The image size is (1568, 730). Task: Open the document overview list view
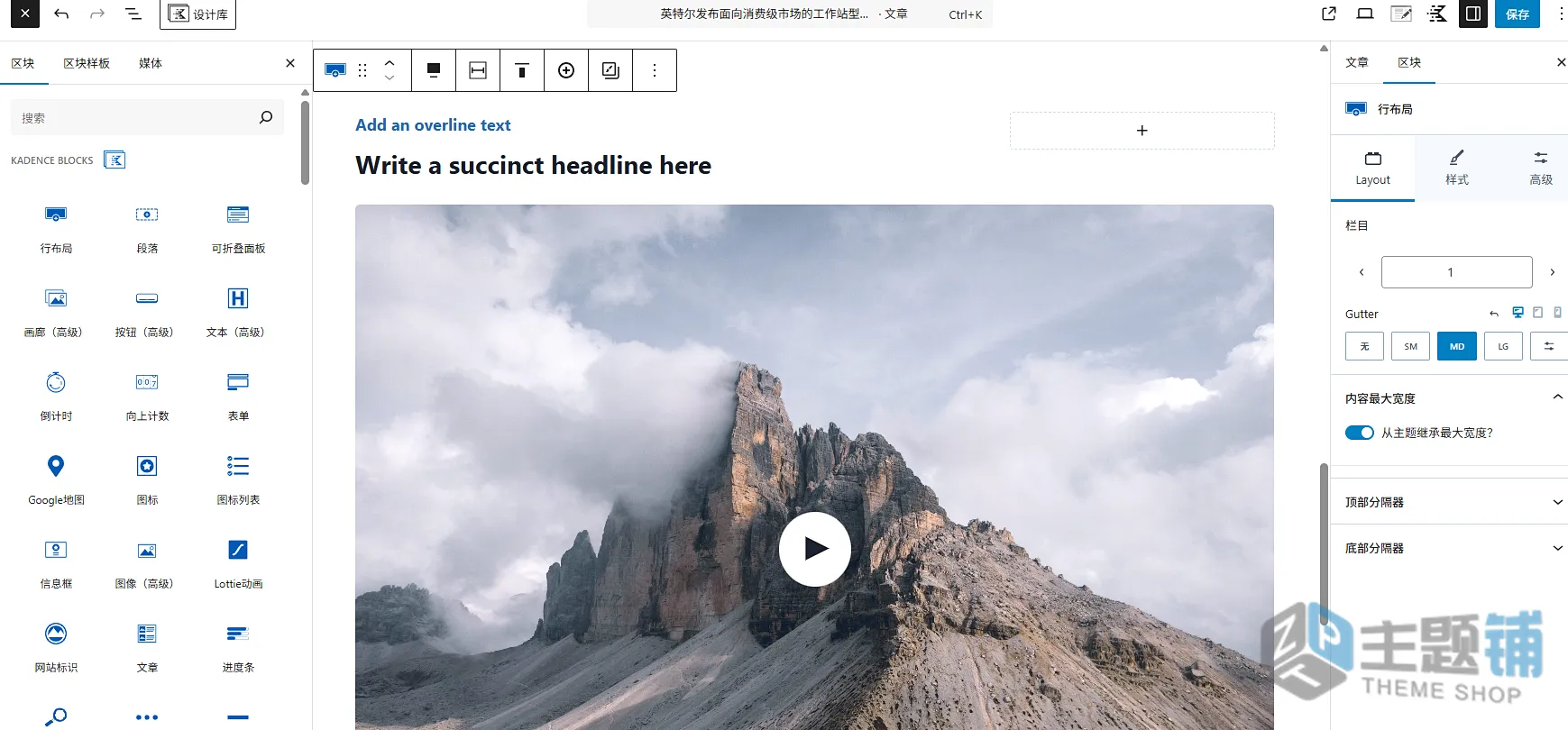click(x=133, y=14)
